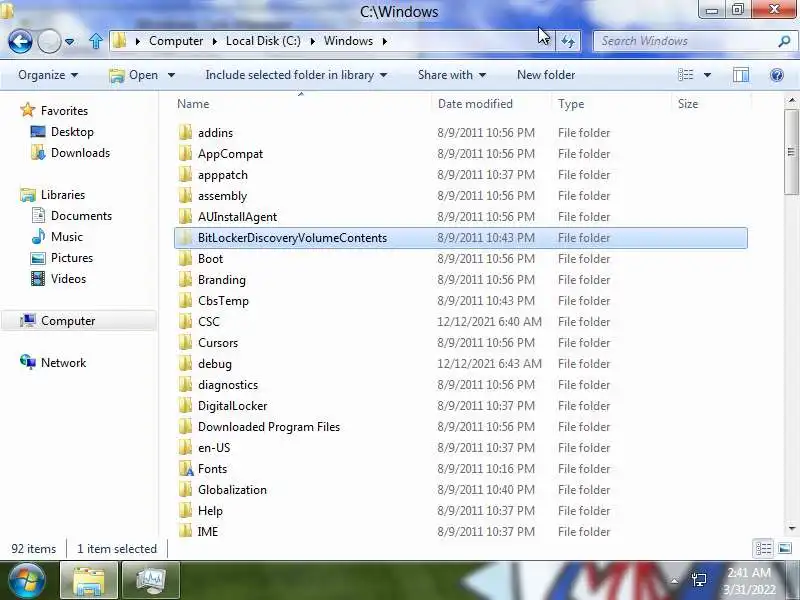The image size is (800, 600).
Task: Open the Videos library
Action: click(x=59, y=279)
